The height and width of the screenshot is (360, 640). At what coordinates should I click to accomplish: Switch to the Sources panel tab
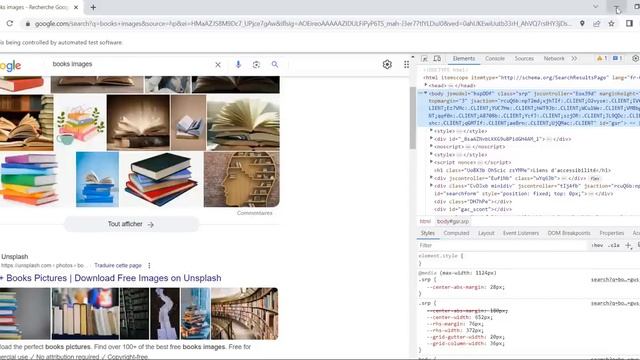coord(524,59)
